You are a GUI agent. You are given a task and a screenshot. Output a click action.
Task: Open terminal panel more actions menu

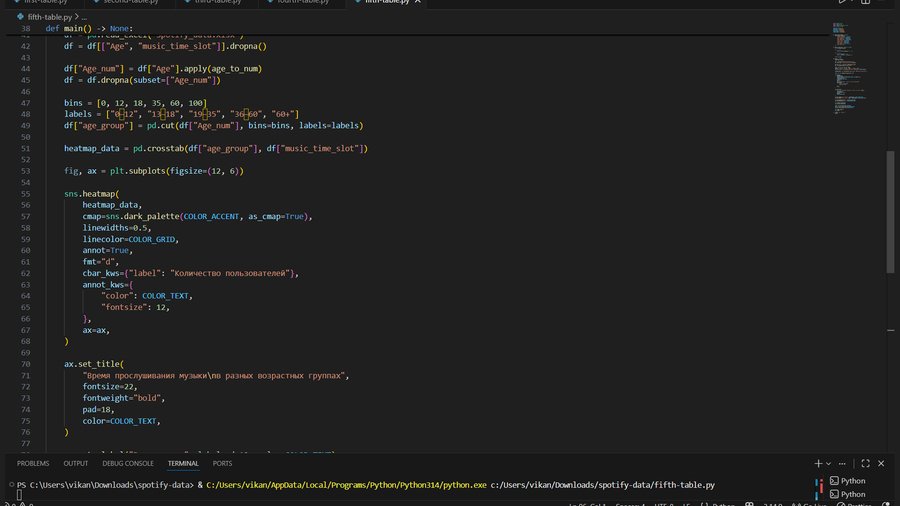click(844, 464)
